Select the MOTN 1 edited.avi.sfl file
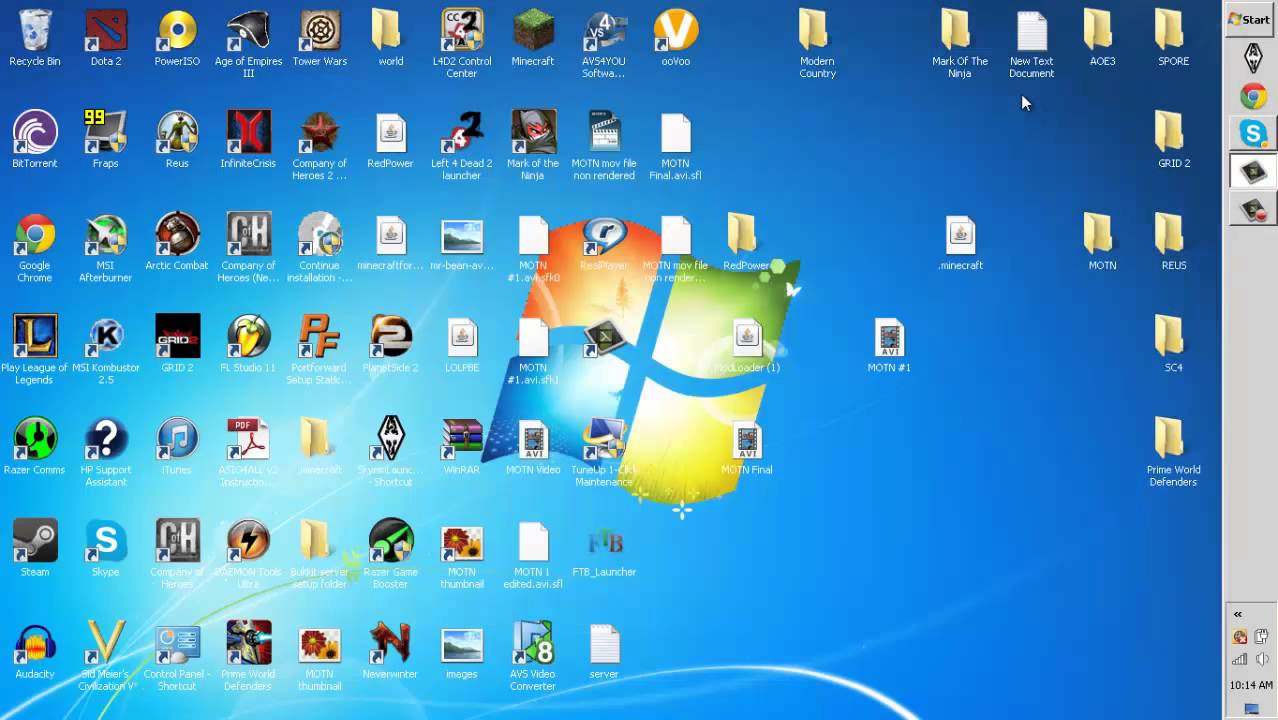 533,542
